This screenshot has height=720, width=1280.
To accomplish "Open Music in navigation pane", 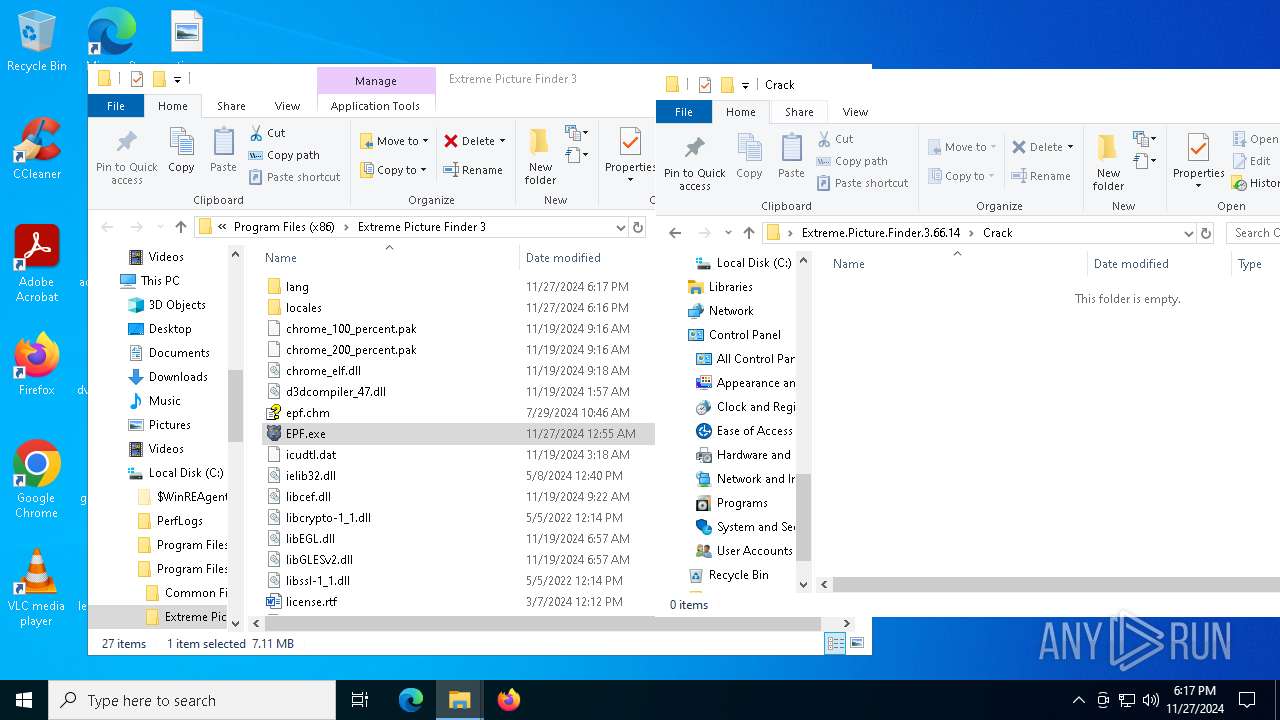I will tap(165, 401).
